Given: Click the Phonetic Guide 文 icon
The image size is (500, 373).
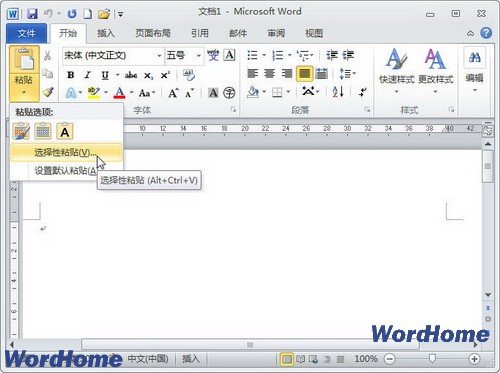Looking at the screenshot, I should pos(213,55).
